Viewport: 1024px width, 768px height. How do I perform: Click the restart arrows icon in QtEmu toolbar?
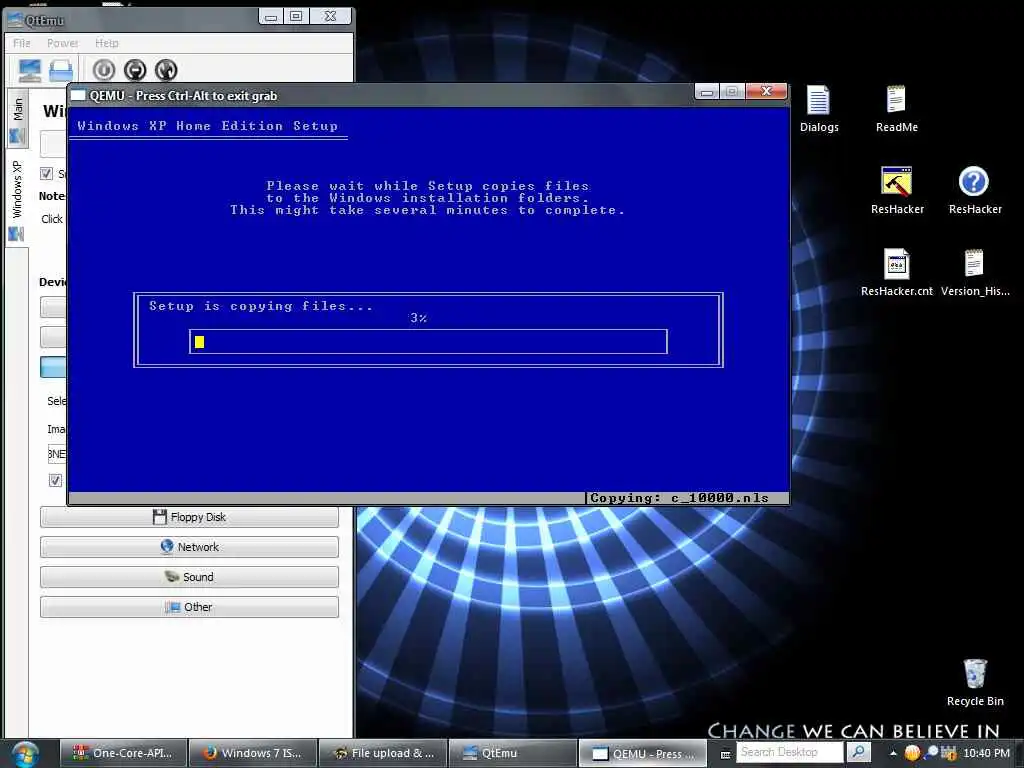click(x=166, y=70)
